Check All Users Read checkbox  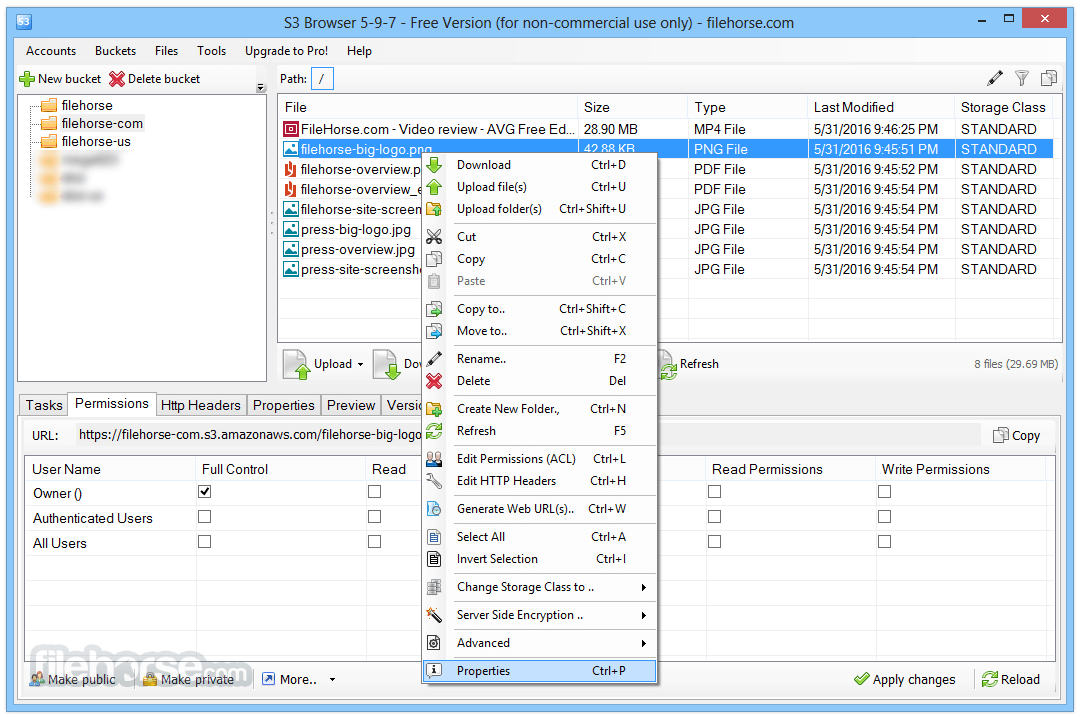(374, 542)
